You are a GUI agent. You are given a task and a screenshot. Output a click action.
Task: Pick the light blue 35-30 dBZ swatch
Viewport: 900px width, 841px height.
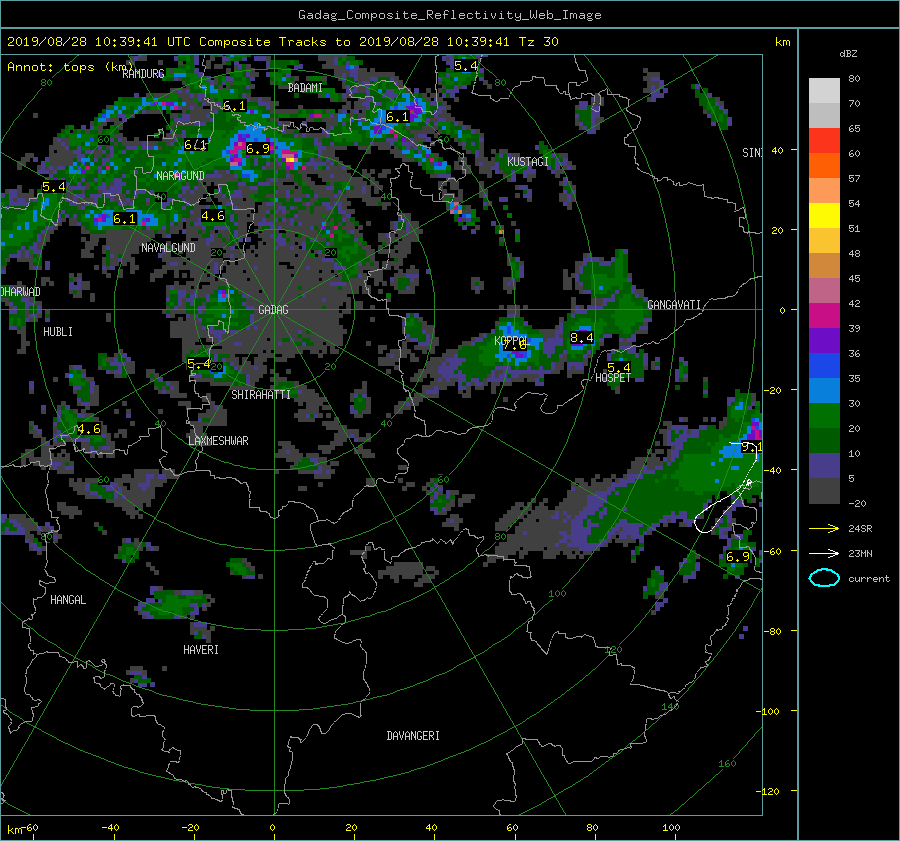coord(824,391)
